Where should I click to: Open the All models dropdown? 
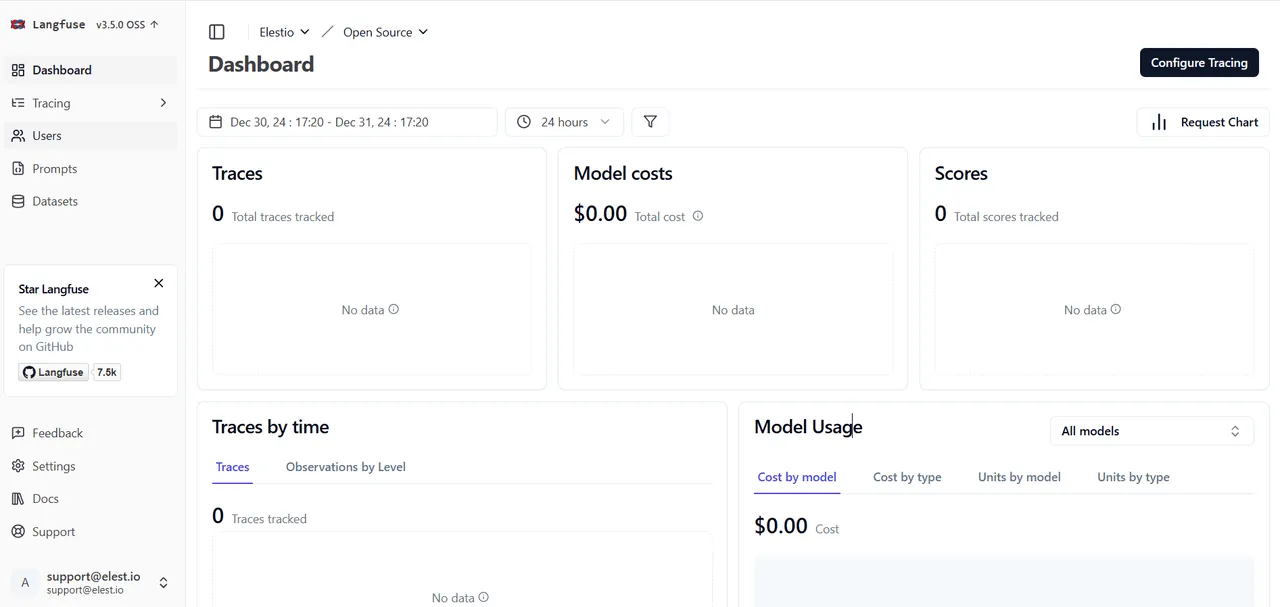click(x=1151, y=431)
